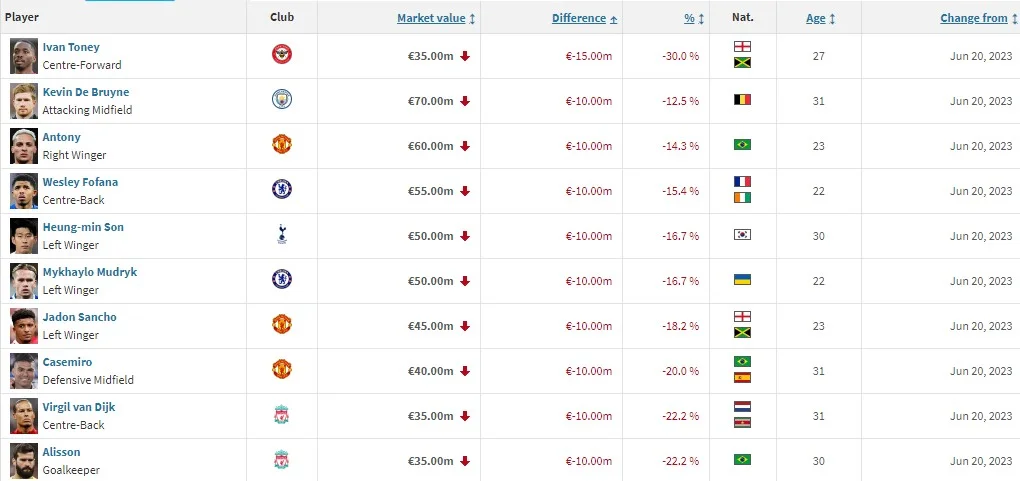This screenshot has width=1020, height=481.
Task: Click Heung-min Son's player photo
Action: 24,235
